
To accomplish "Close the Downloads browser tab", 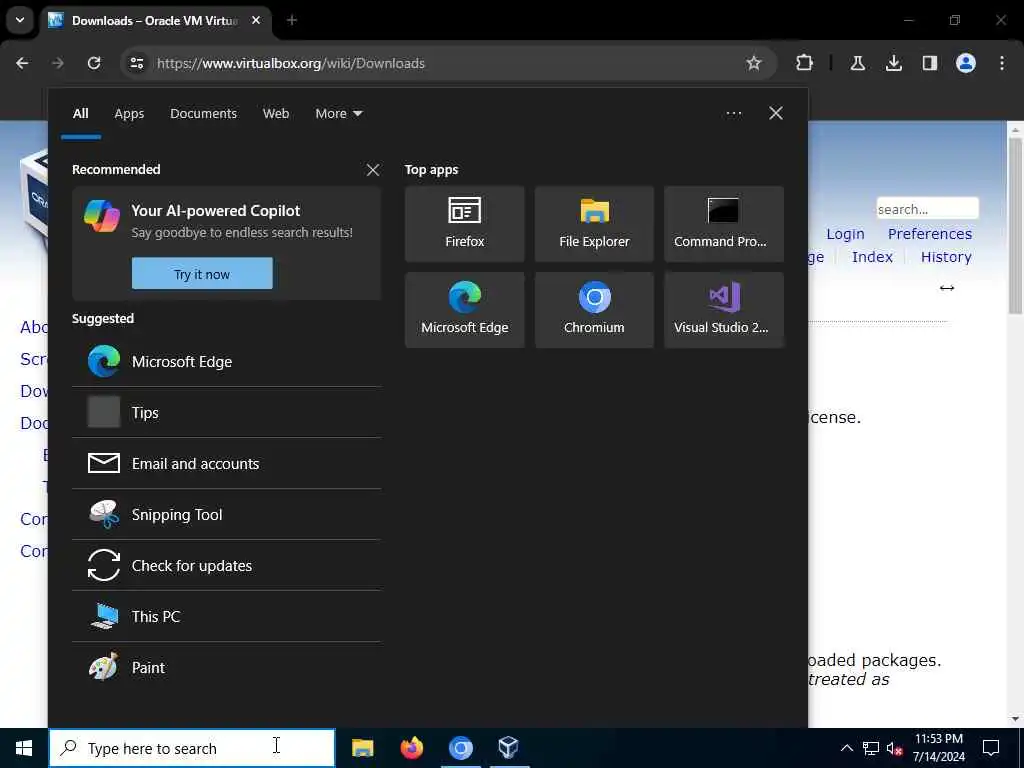I will (x=256, y=20).
